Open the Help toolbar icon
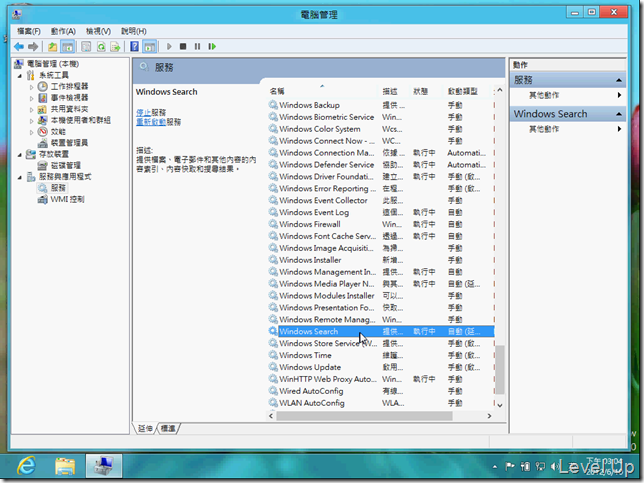Viewport: 644px width, 483px height. [134, 46]
